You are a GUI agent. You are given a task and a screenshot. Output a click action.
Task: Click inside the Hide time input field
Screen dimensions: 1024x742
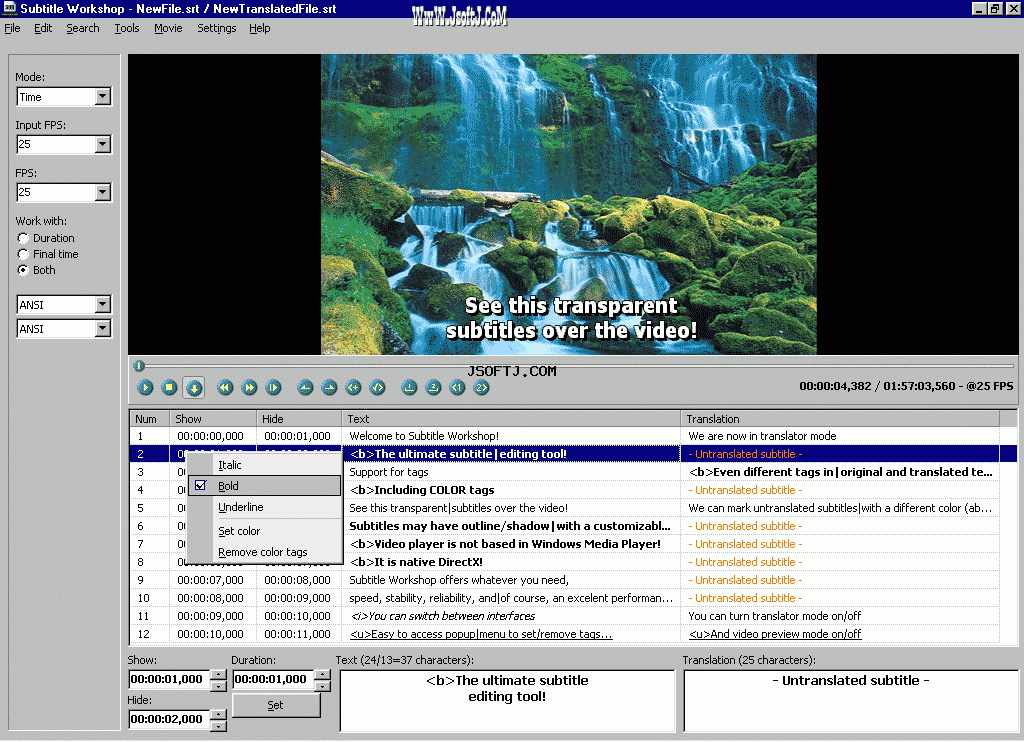pos(169,720)
